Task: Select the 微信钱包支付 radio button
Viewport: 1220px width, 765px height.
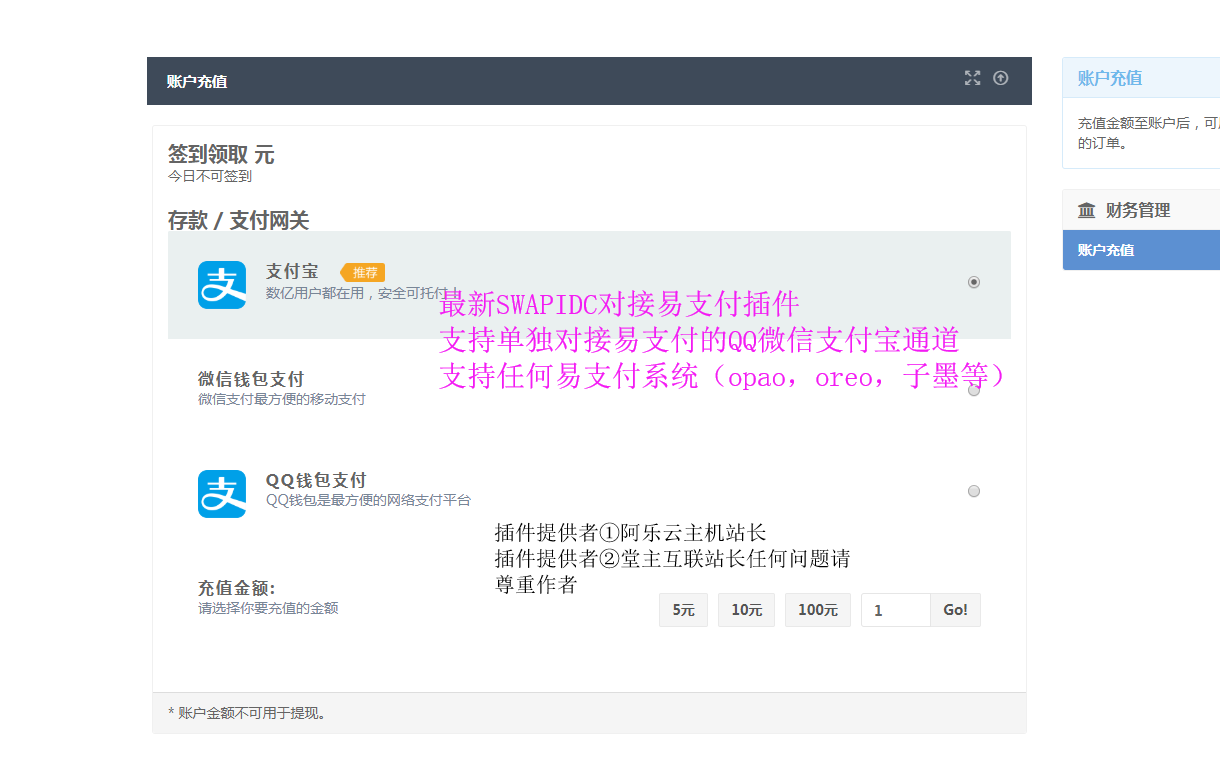Action: click(x=974, y=390)
